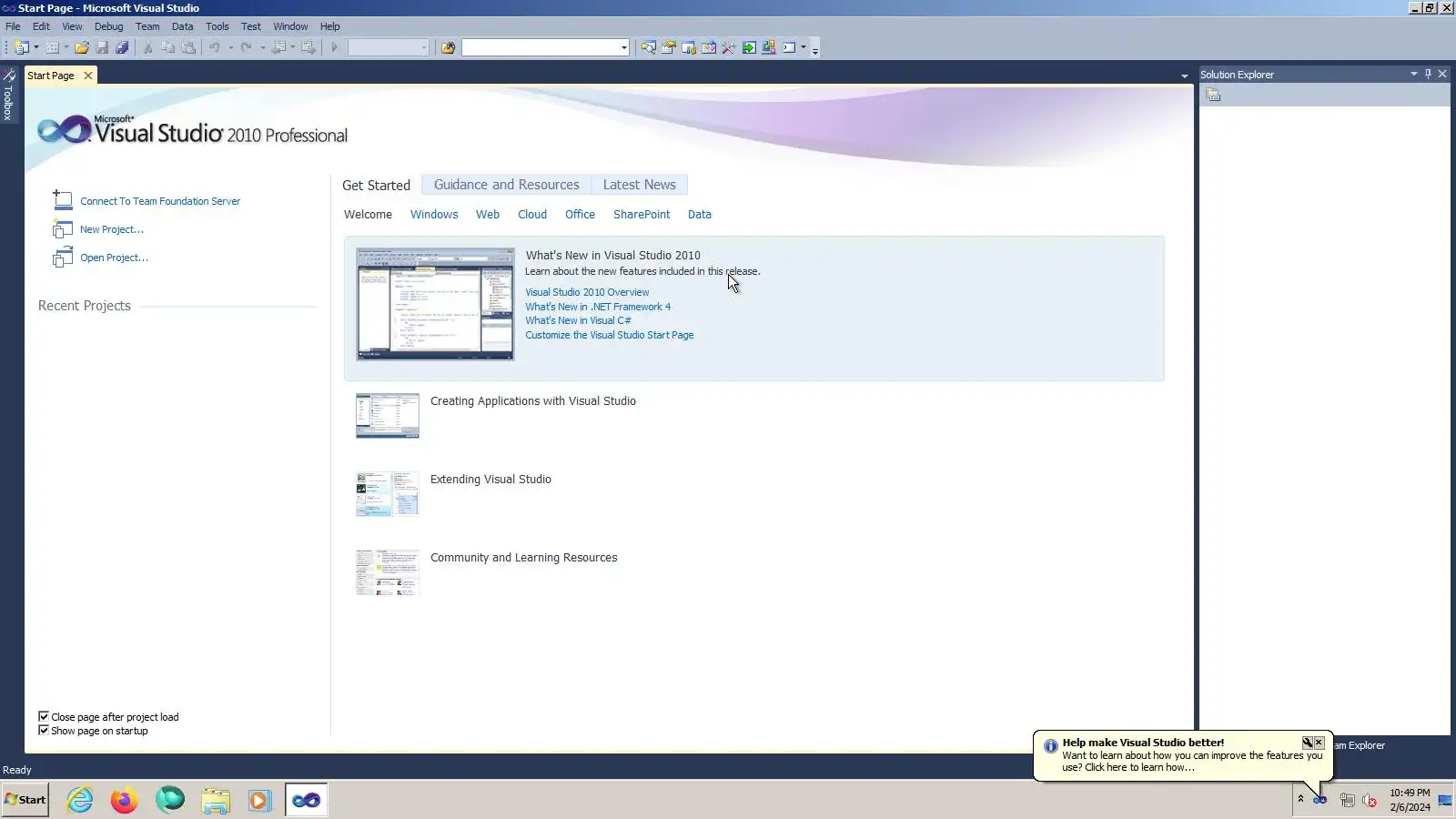The width and height of the screenshot is (1456, 819).
Task: Open Solution Explorer from the toolbar icon
Action: coord(648,47)
